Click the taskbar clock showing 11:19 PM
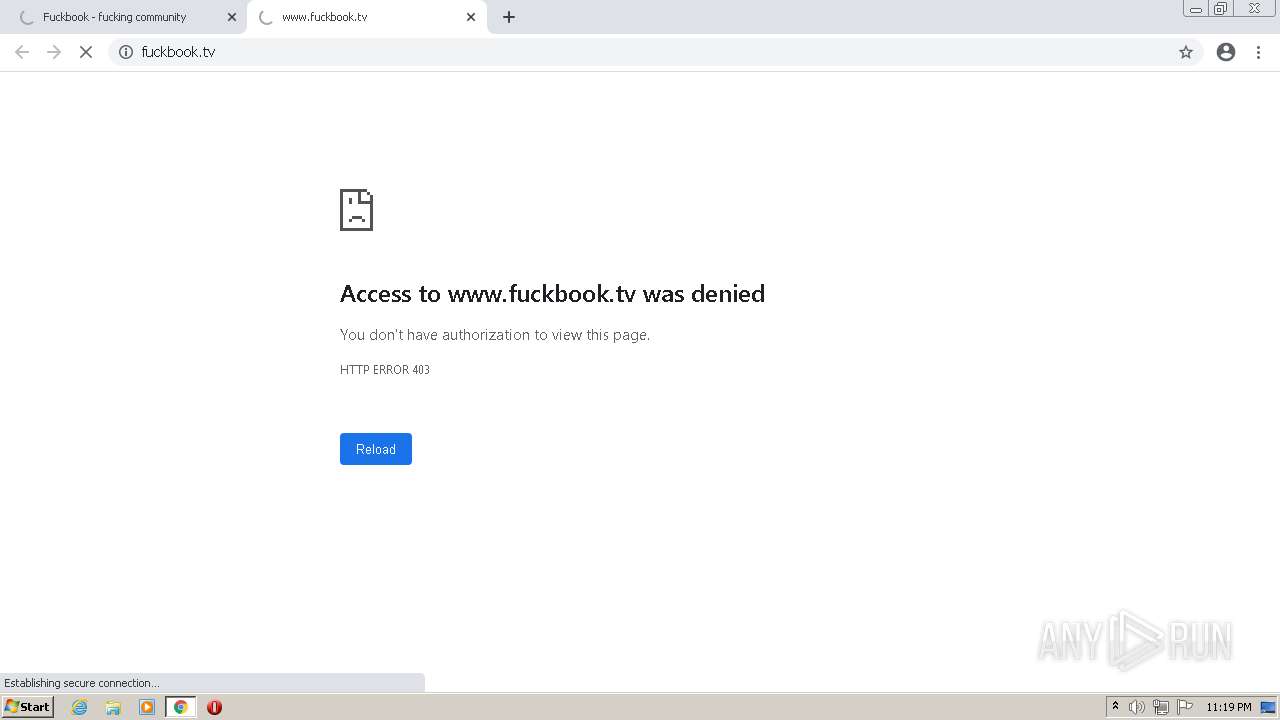 click(x=1228, y=707)
